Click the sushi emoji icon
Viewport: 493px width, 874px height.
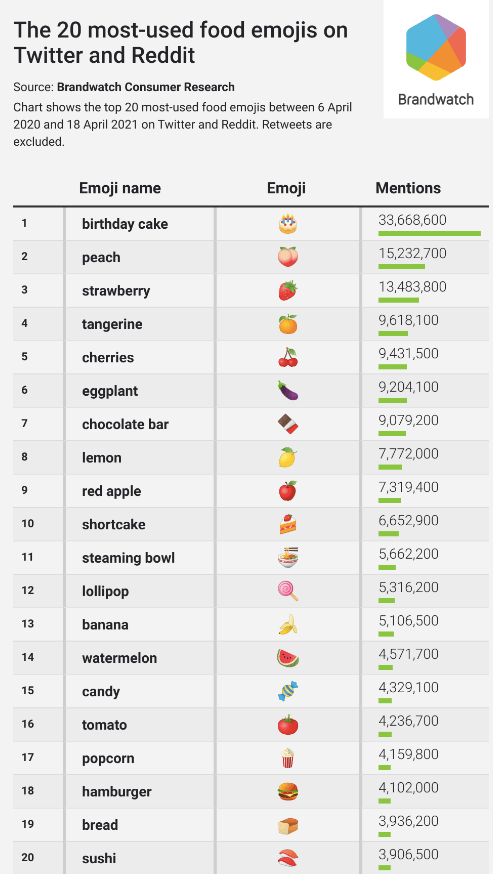tap(288, 858)
